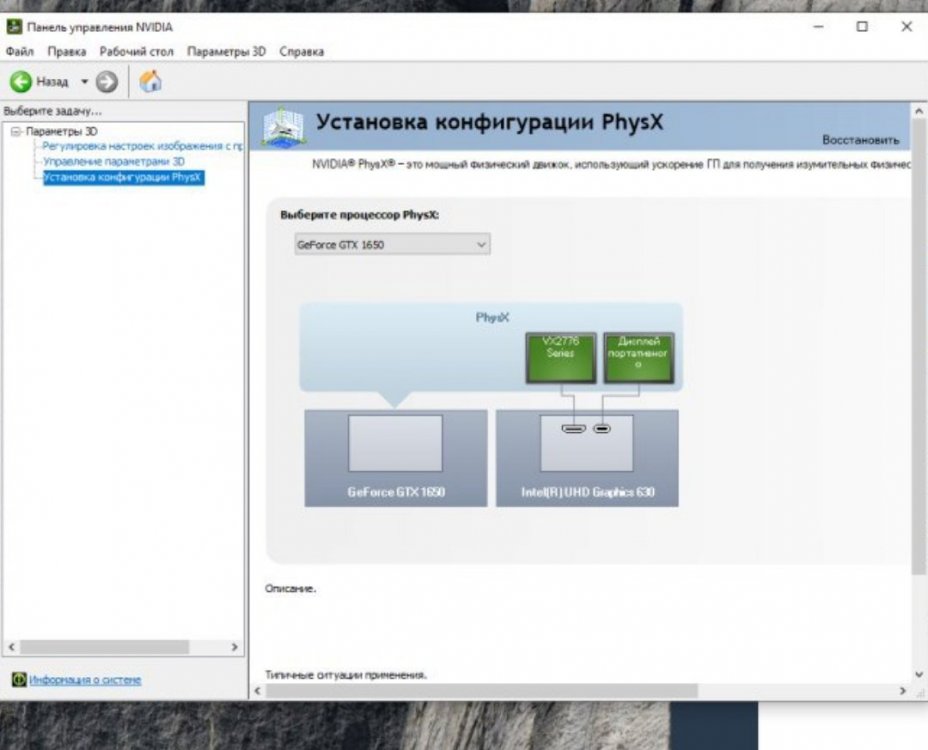Select the VX2776 Series display icon
928x750 pixels.
coord(560,358)
